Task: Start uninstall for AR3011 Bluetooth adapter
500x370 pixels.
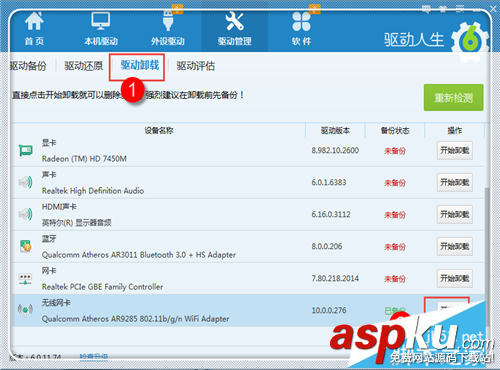Action: [455, 246]
